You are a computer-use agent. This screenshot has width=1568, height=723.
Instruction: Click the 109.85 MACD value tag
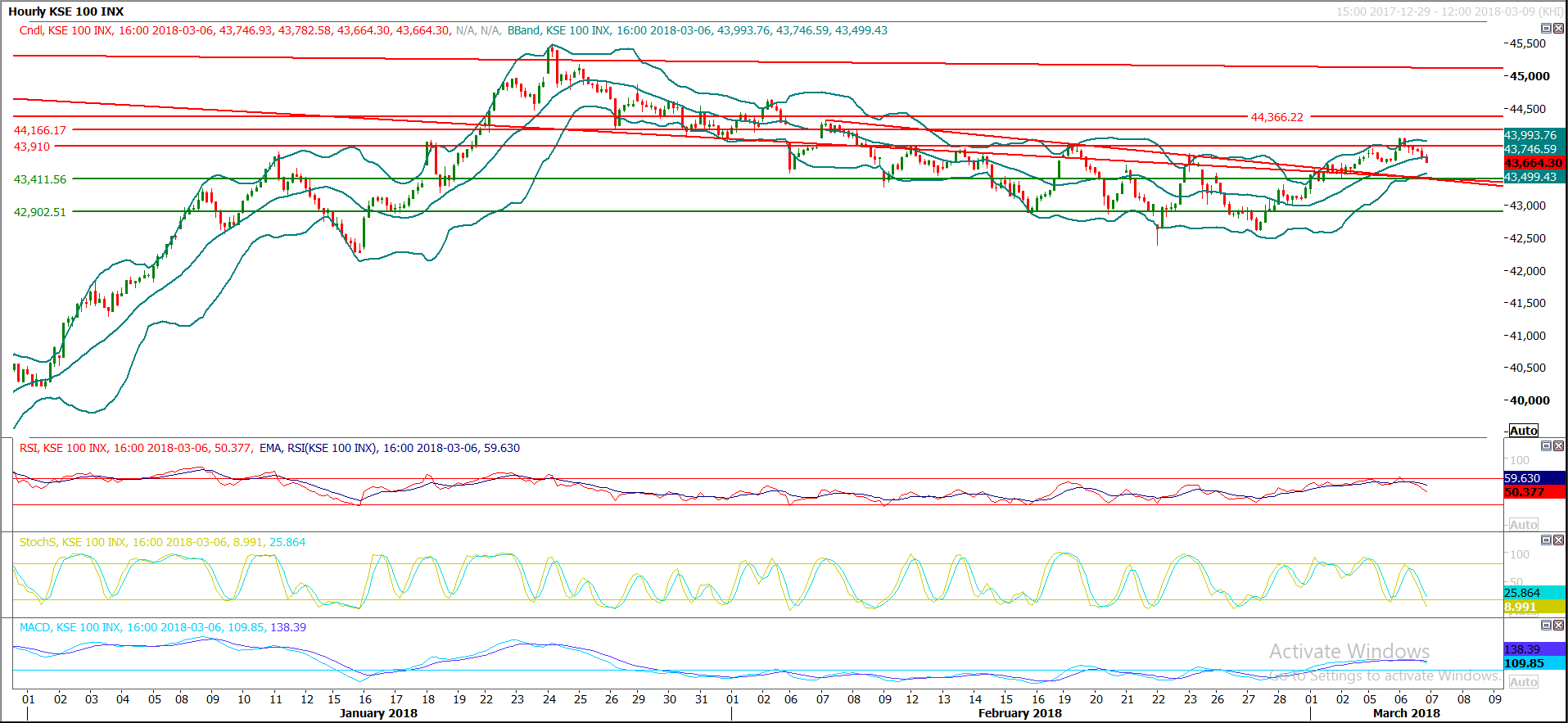pos(1535,663)
